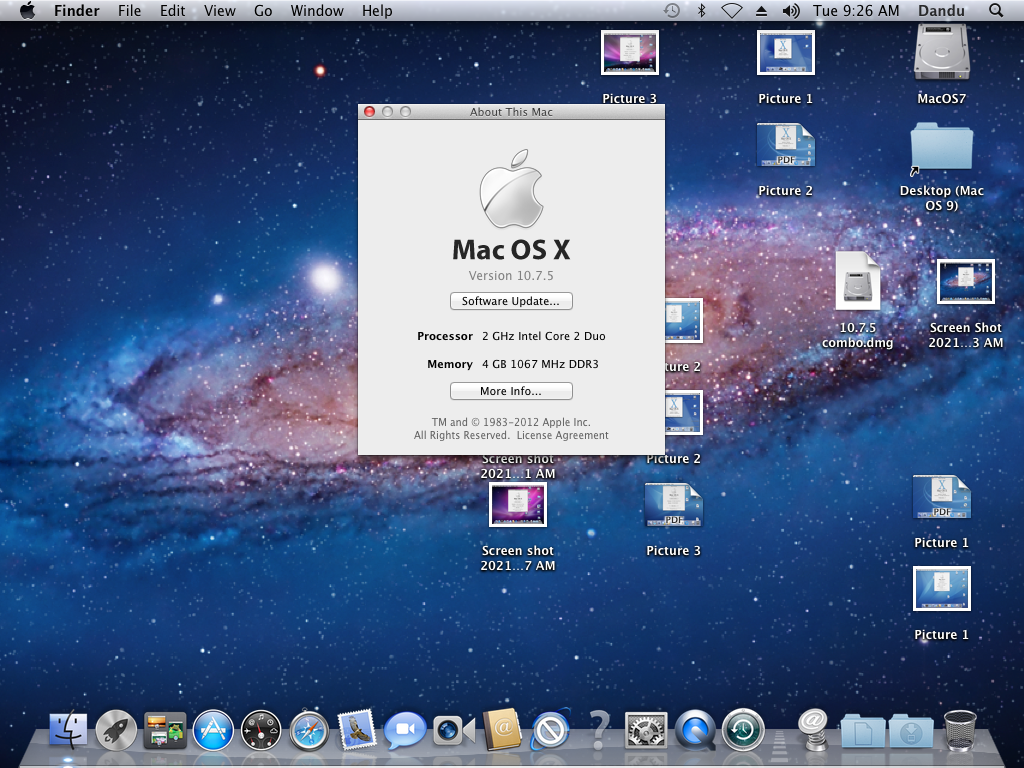This screenshot has width=1024, height=768.
Task: Click the "4 GB 1067 MHz DDR3" text
Action: 540,364
